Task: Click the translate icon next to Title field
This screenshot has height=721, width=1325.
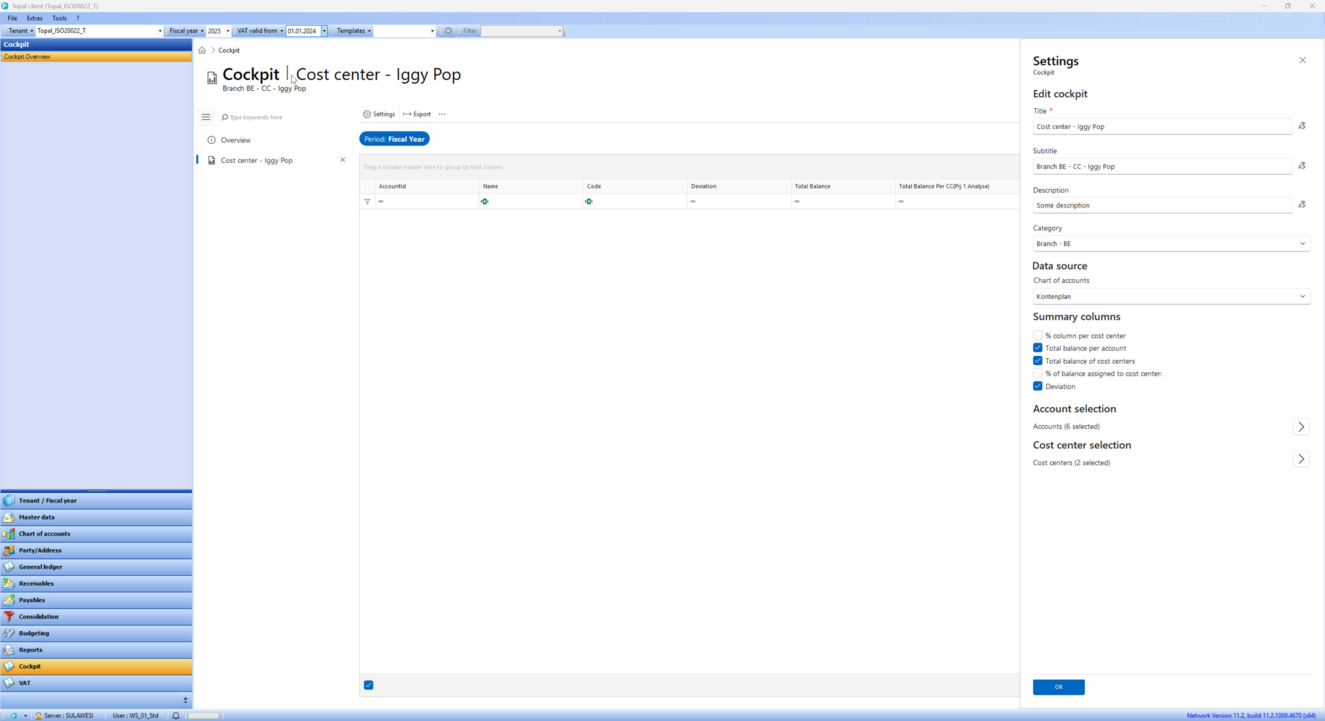Action: [1301, 126]
